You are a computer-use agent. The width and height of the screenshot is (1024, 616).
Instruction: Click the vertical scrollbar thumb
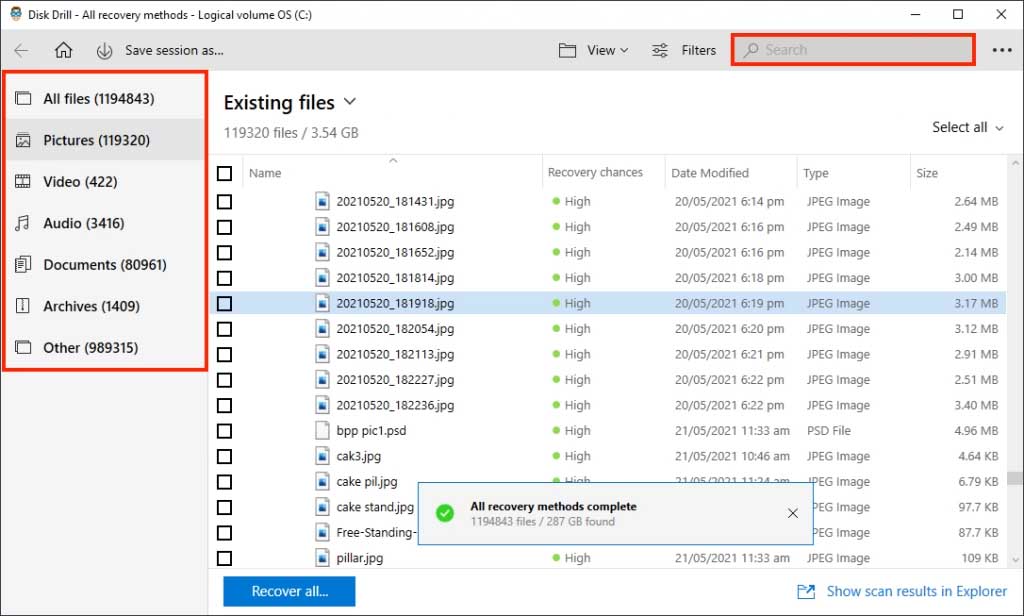coord(1015,479)
